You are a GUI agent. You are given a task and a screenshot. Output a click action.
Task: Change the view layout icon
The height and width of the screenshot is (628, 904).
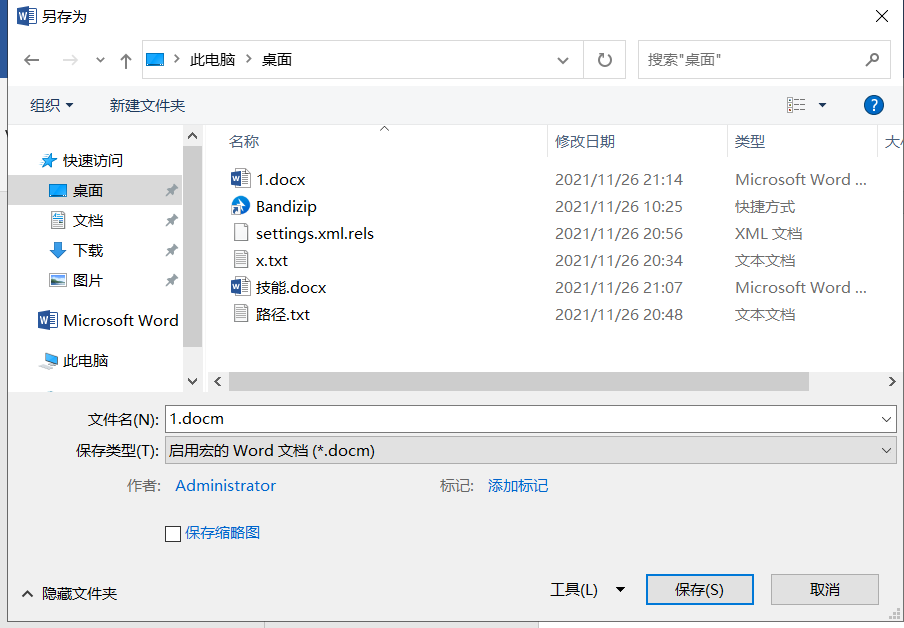tap(796, 105)
